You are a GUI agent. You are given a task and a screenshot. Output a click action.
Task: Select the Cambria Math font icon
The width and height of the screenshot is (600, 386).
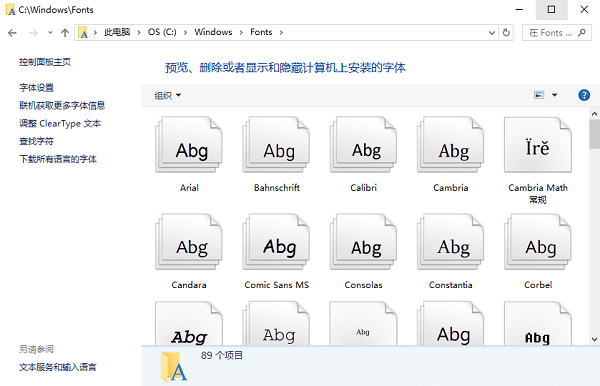pos(538,145)
